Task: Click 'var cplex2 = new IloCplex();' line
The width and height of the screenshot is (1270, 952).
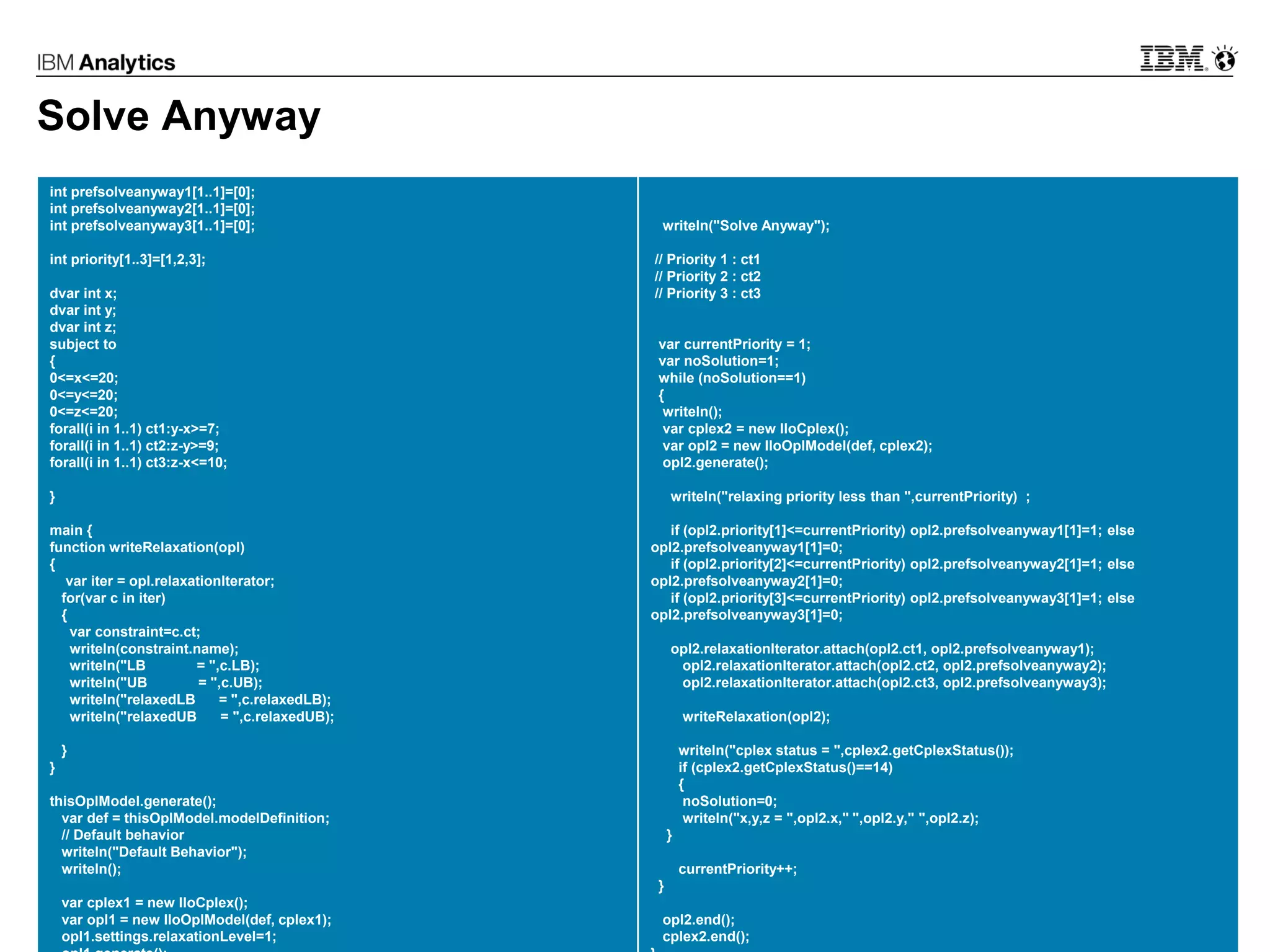Action: [755, 429]
